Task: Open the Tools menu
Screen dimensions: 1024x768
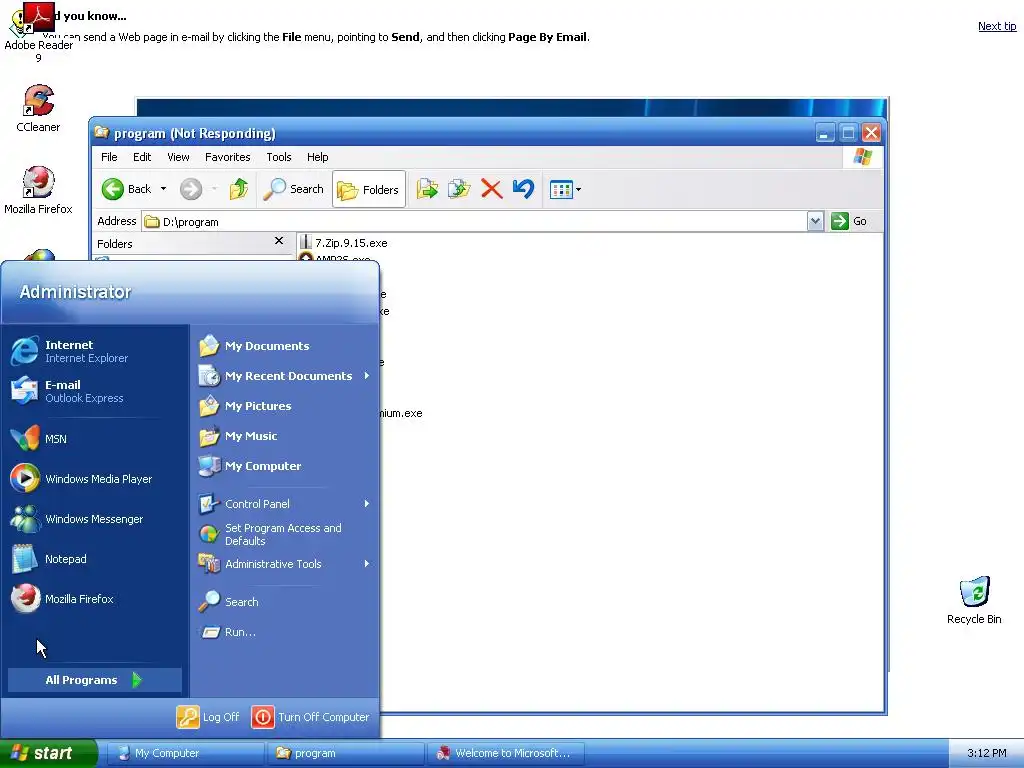Action: 279,157
